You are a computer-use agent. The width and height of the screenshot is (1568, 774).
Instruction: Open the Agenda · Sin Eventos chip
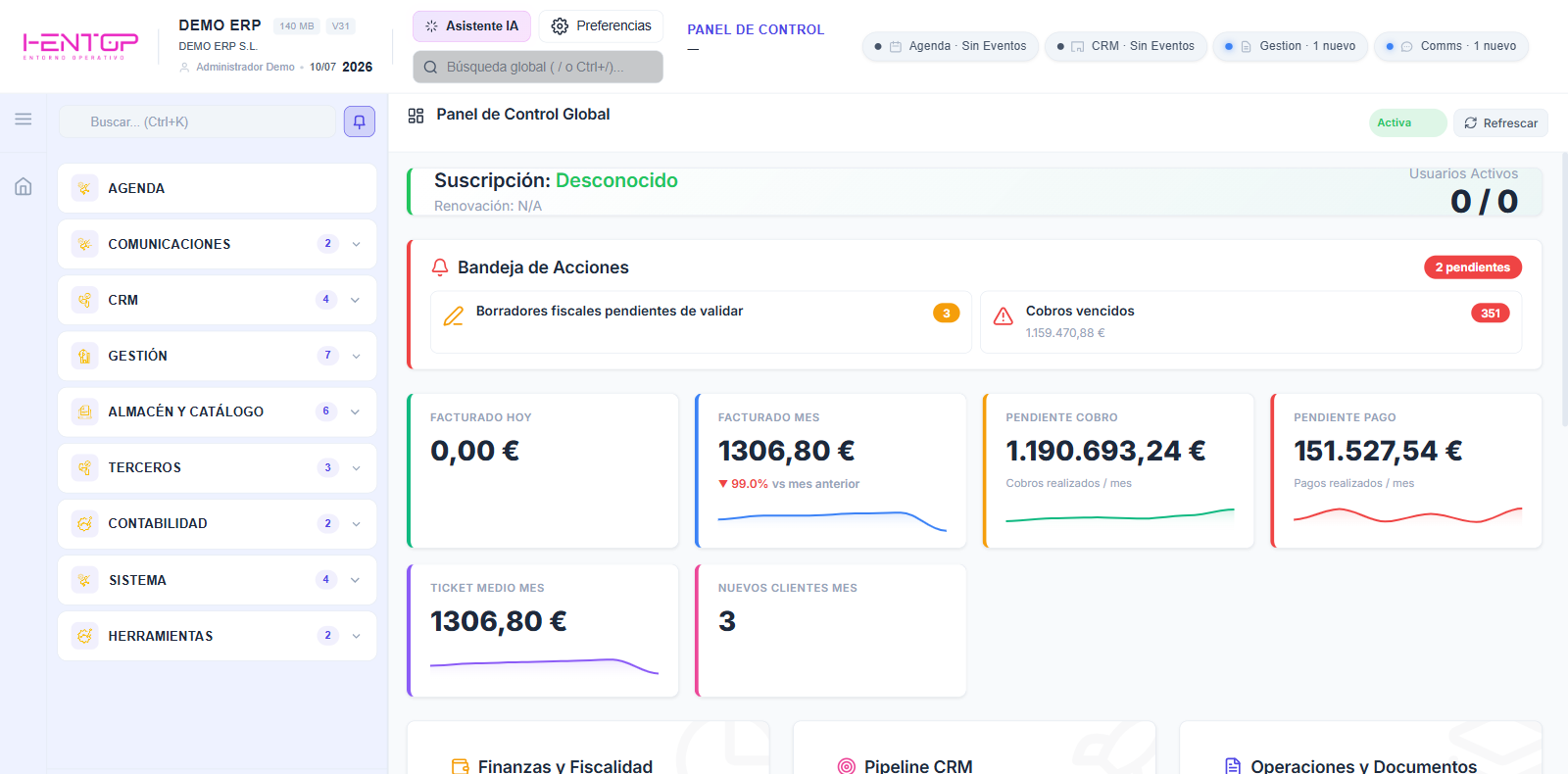pos(950,46)
